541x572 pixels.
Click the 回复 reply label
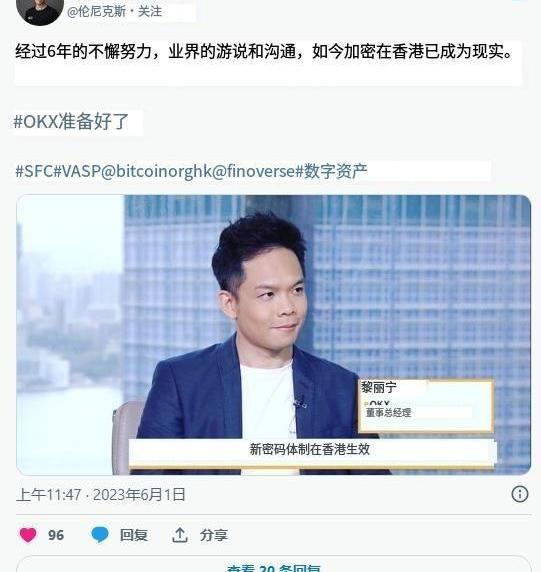click(134, 535)
